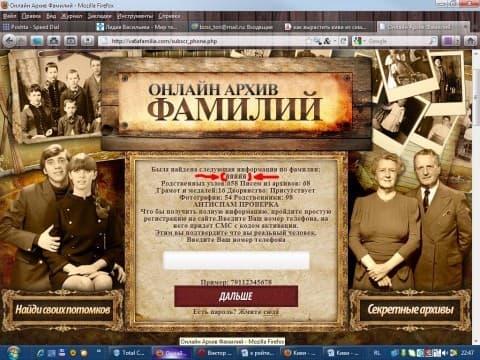Open the Справка menu
Screen dimensions: 480x360
pyautogui.click(x=169, y=16)
